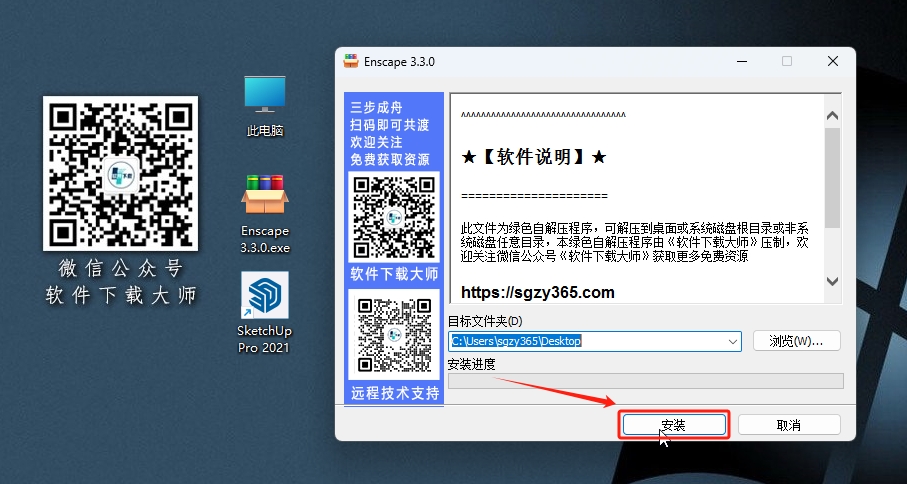
Task: Click the 安装进度 progress bar
Action: point(646,381)
